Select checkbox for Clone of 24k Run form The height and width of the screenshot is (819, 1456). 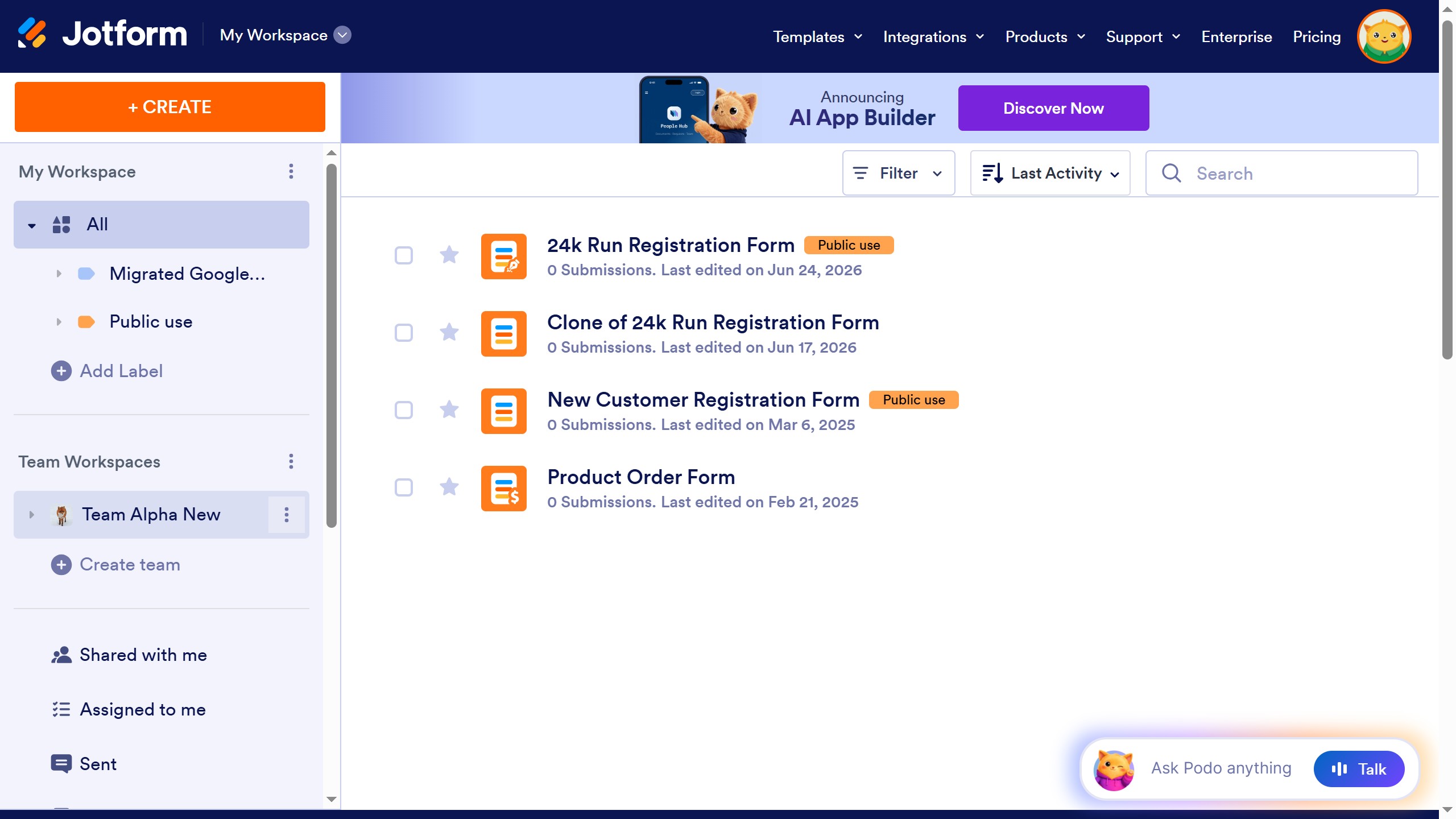click(x=404, y=333)
